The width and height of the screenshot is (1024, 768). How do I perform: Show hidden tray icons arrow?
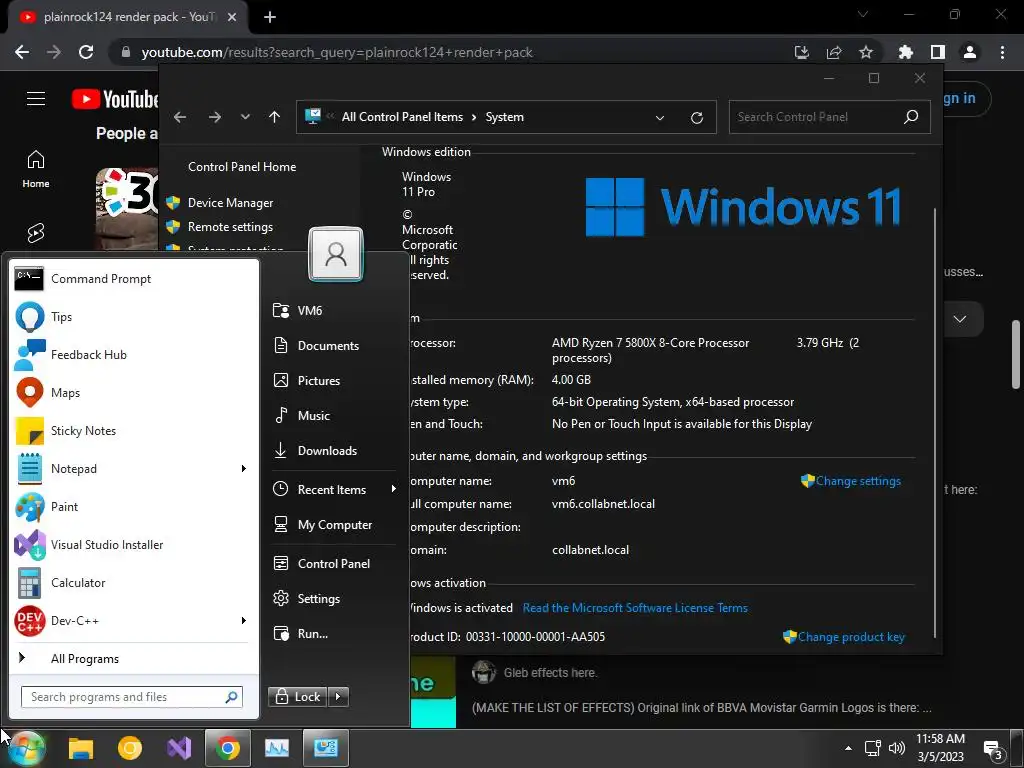[x=848, y=748]
